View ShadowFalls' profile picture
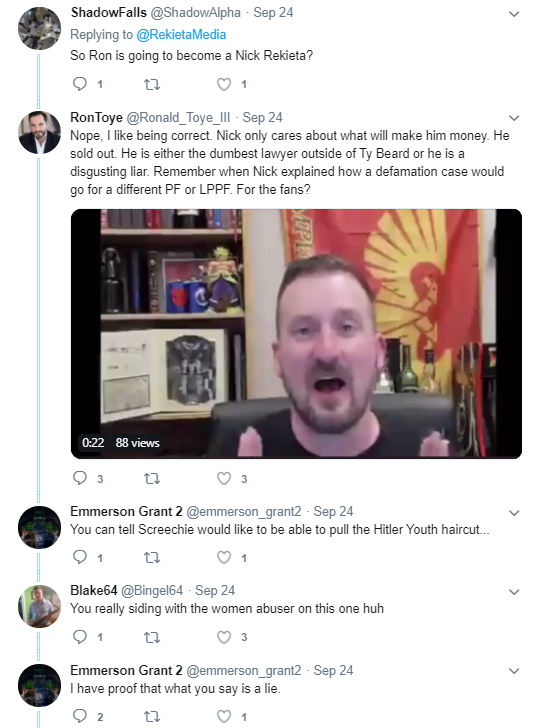This screenshot has height=728, width=538. click(x=39, y=28)
